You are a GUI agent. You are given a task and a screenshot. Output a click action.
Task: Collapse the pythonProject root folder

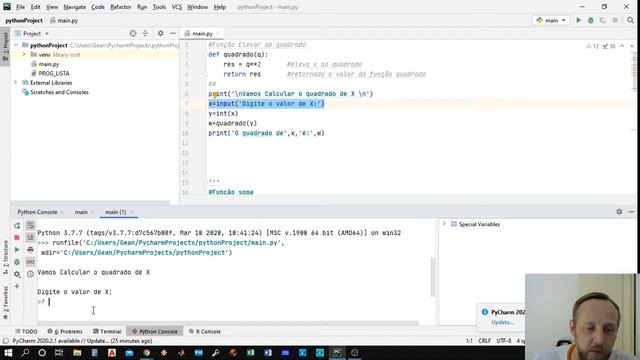click(x=16, y=45)
